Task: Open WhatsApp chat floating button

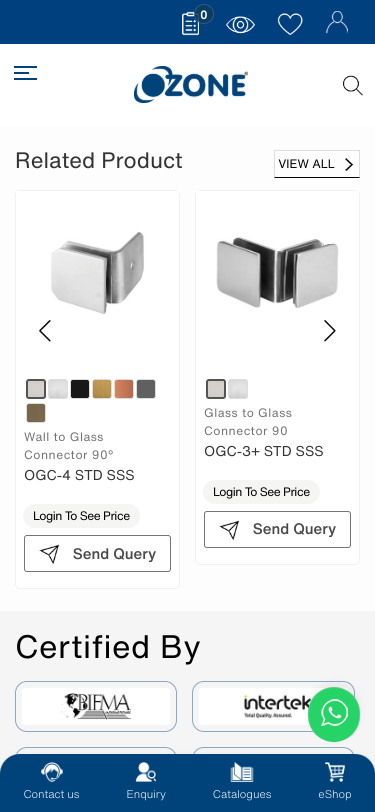Action: (x=334, y=713)
